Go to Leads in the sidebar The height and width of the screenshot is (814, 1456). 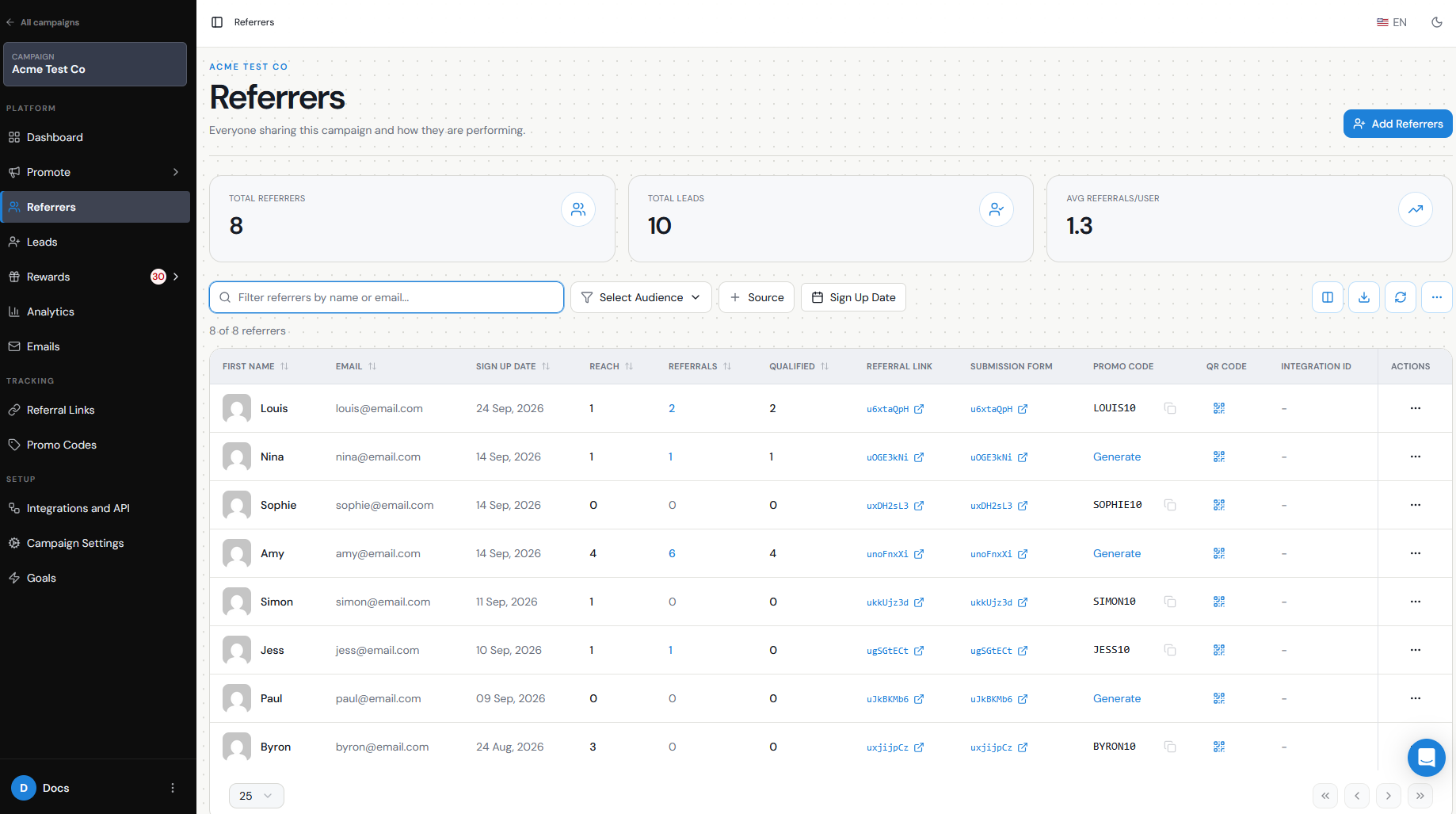[95, 242]
